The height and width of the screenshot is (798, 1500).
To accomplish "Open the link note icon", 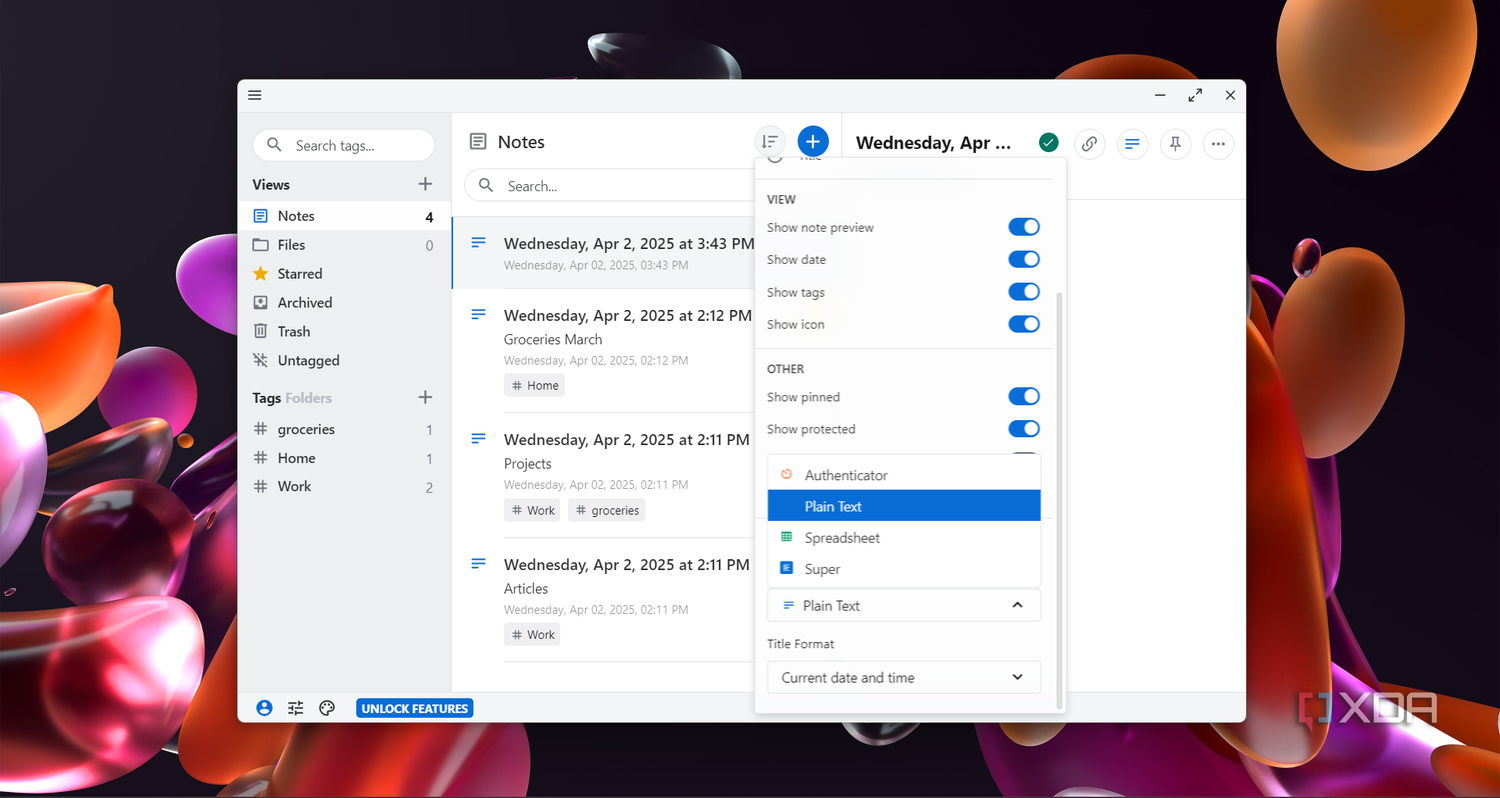I will (x=1089, y=143).
